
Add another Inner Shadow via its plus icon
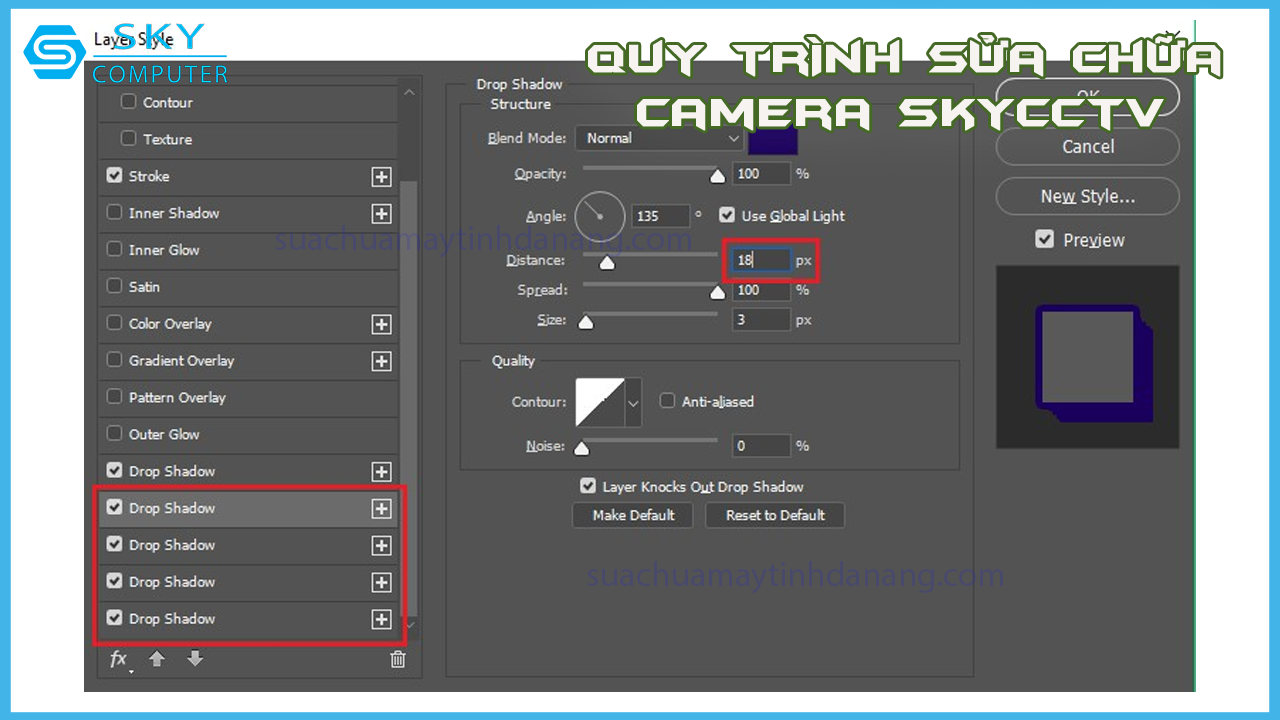381,214
